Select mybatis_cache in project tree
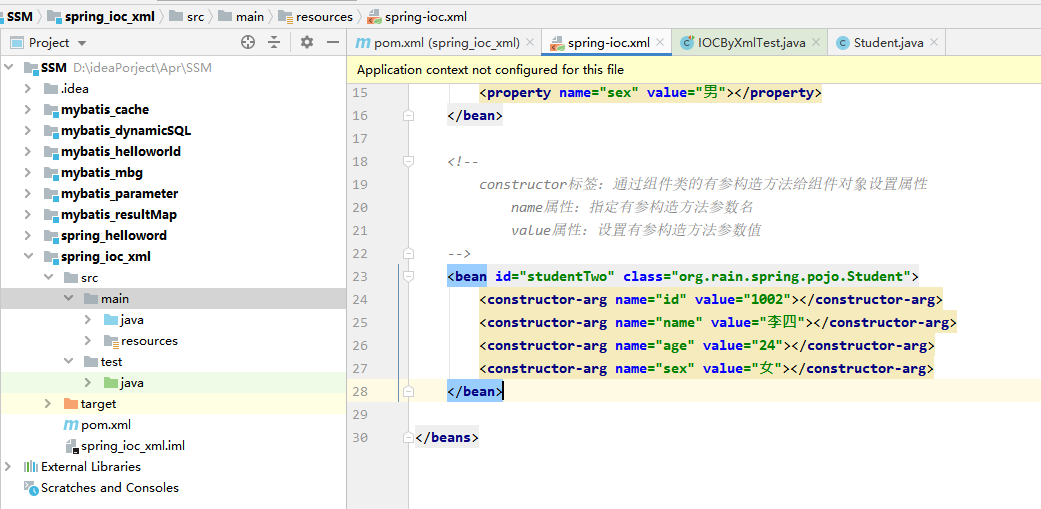 tap(105, 109)
